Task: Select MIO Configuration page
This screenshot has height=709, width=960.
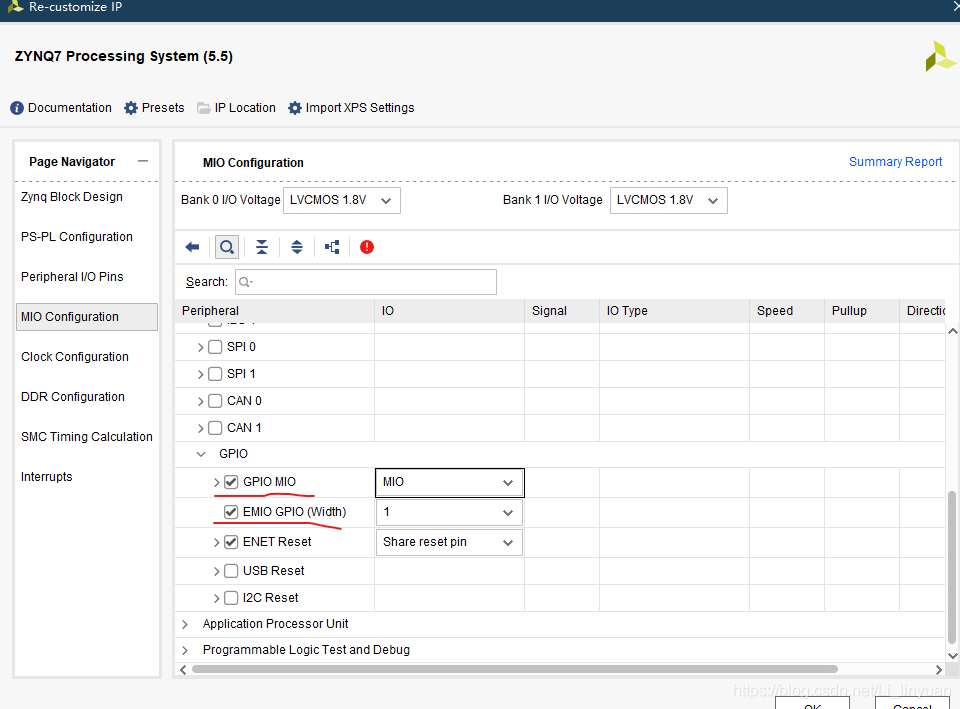Action: tap(87, 317)
